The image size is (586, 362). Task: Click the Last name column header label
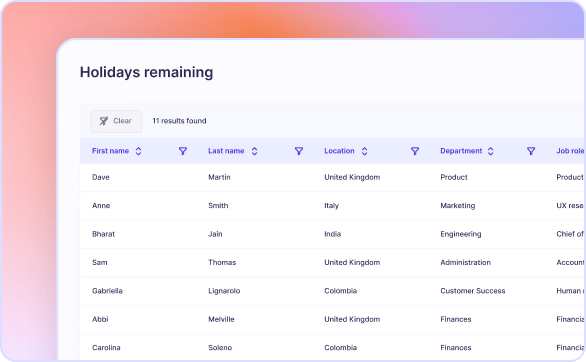[x=226, y=151]
